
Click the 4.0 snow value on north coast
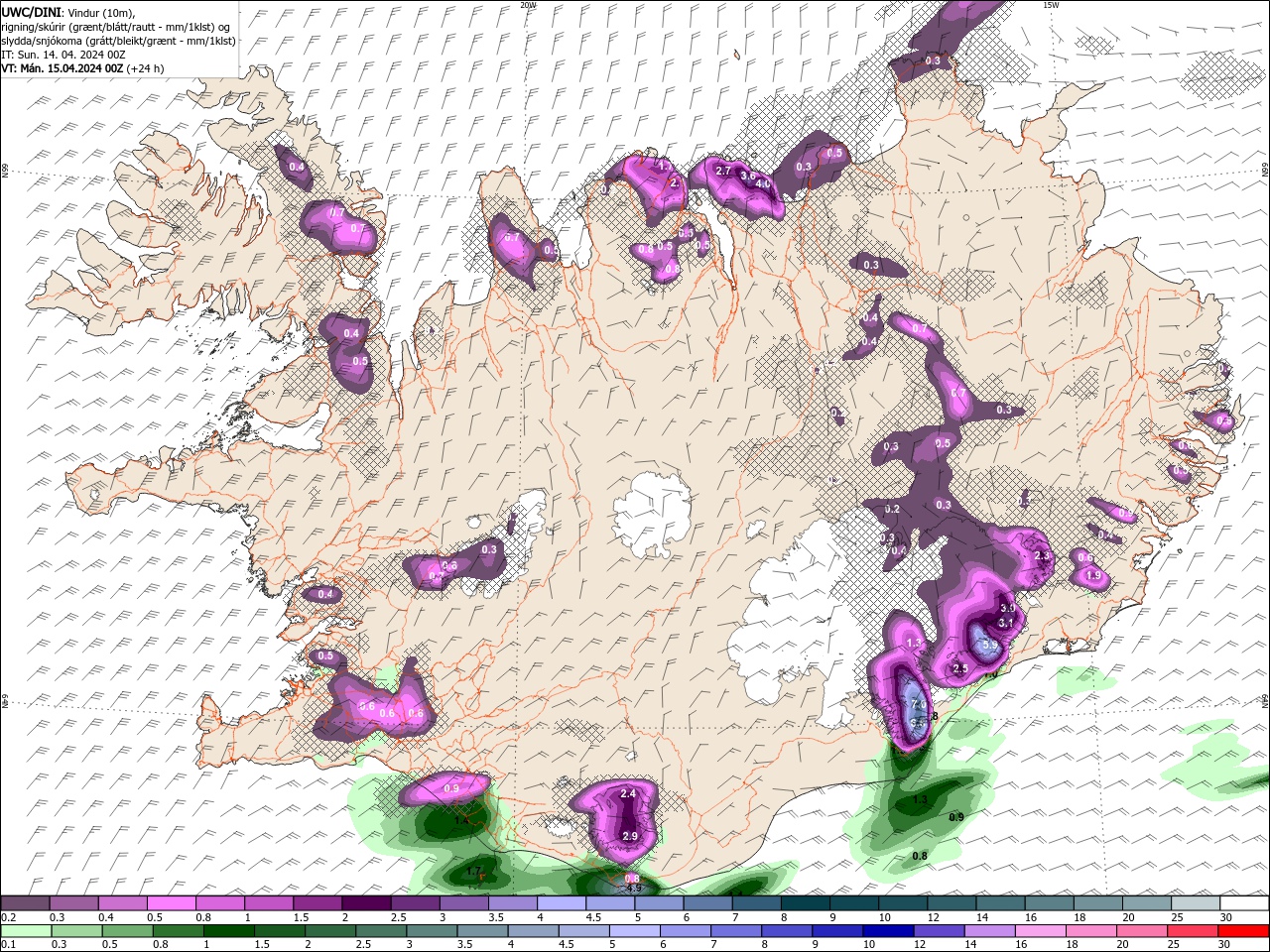tap(763, 183)
